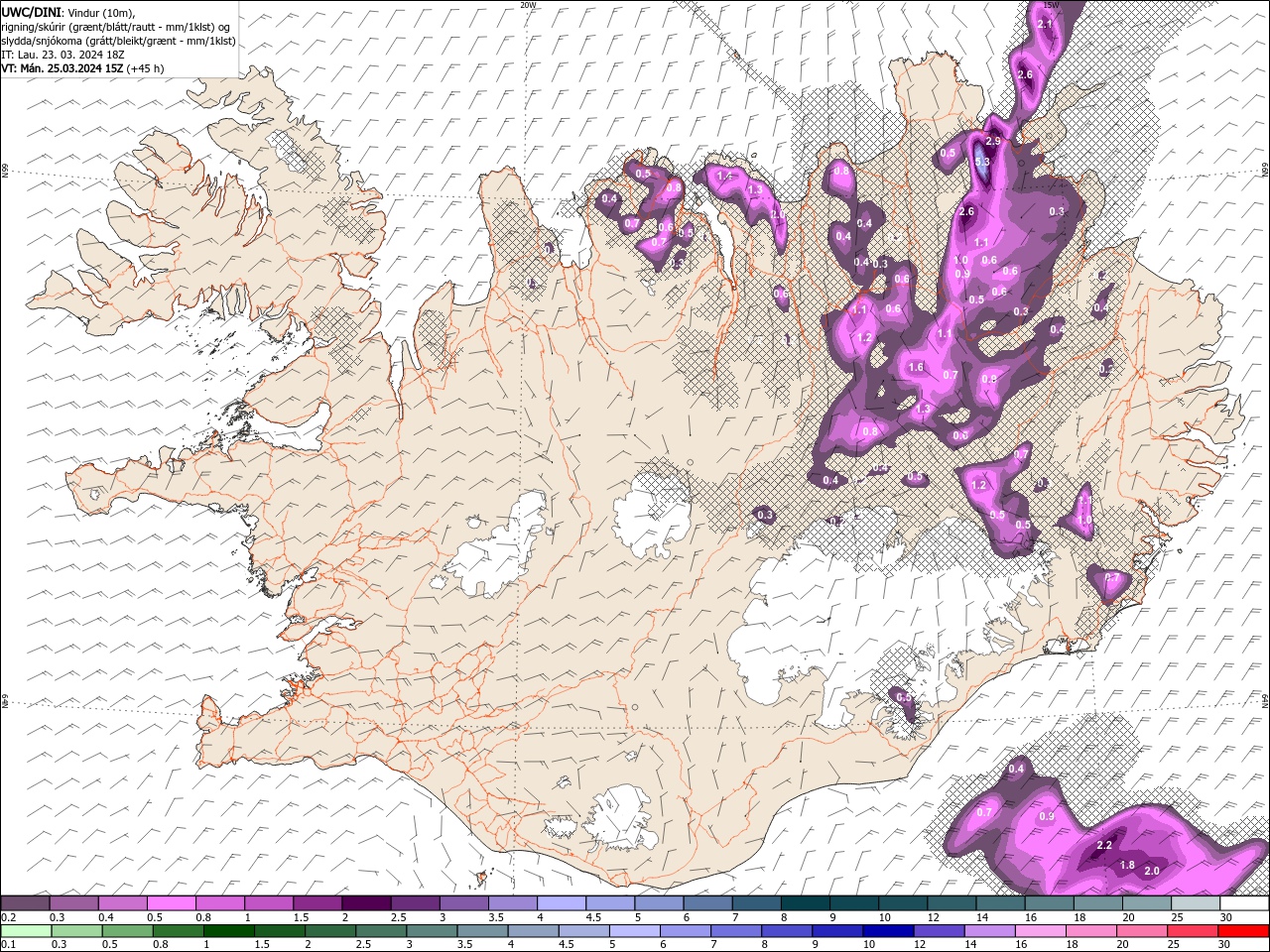The image size is (1270, 952).
Task: Click the pale green 0.1 swatch in lower legend
Action: [x=26, y=931]
